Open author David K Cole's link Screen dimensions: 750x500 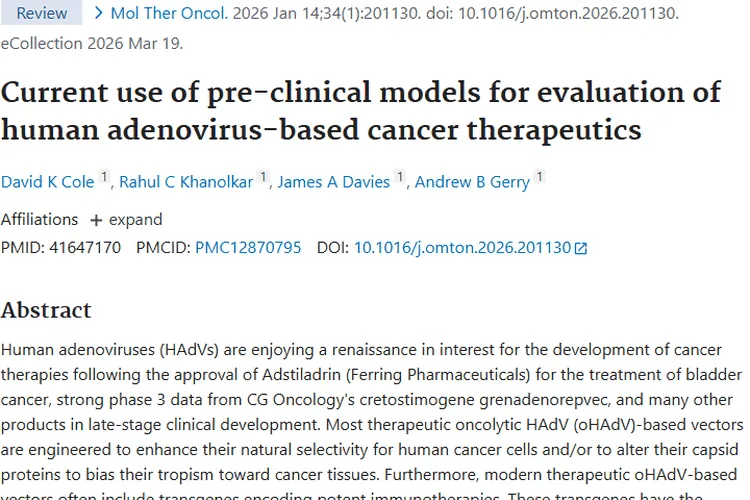[x=47, y=181]
